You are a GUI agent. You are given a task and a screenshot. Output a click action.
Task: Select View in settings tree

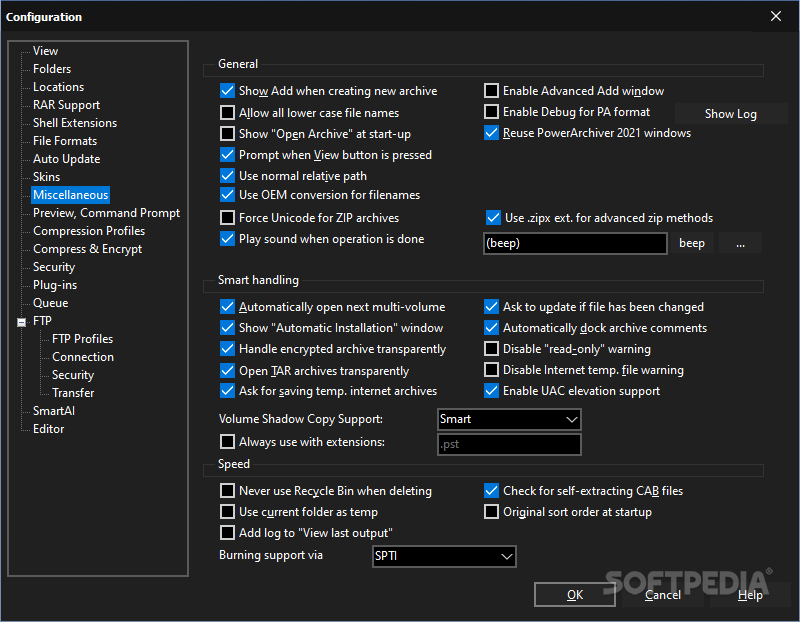coord(45,51)
